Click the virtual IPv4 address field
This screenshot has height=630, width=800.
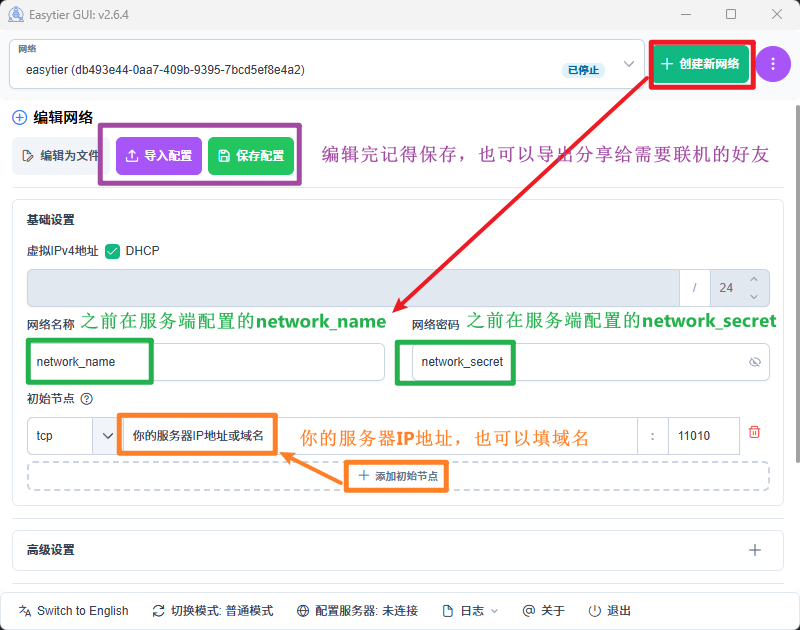tap(353, 288)
